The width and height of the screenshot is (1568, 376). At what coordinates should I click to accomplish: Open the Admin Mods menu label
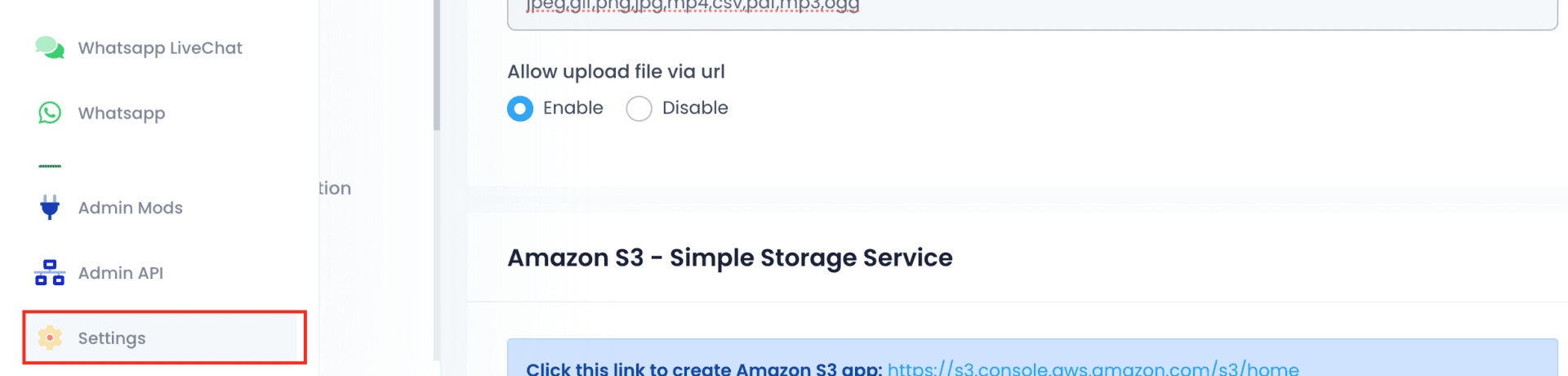131,208
